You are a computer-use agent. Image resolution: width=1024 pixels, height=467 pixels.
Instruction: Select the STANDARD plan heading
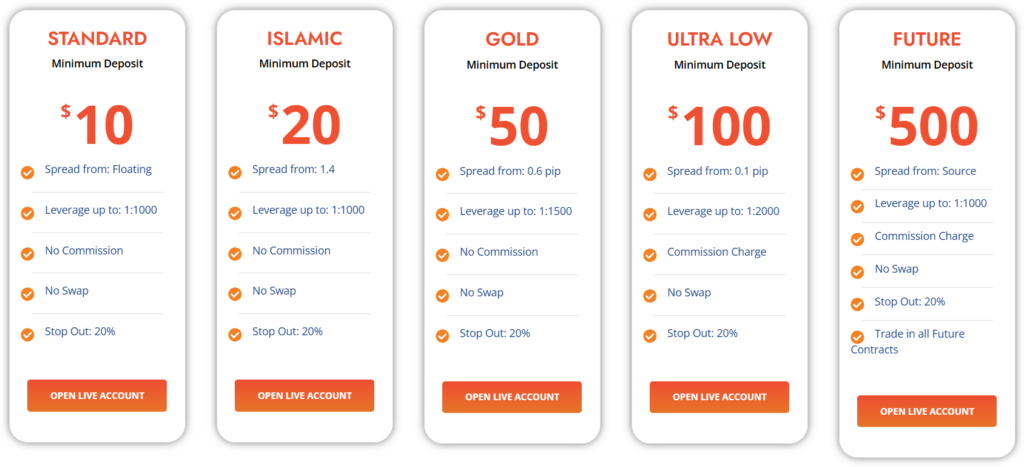[x=97, y=39]
